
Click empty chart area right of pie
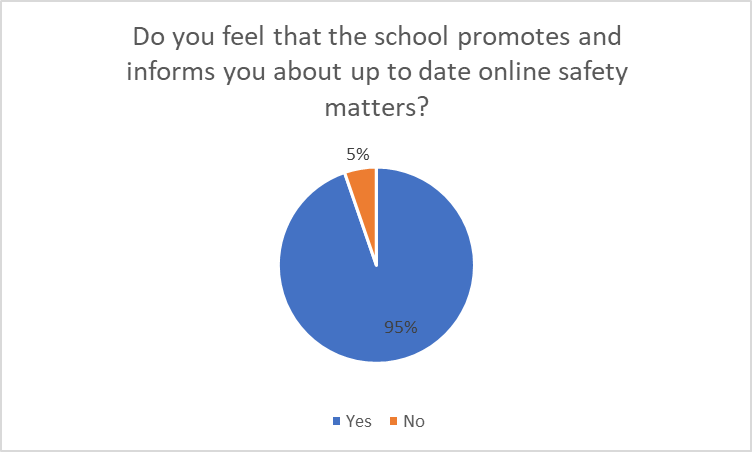[609, 264]
